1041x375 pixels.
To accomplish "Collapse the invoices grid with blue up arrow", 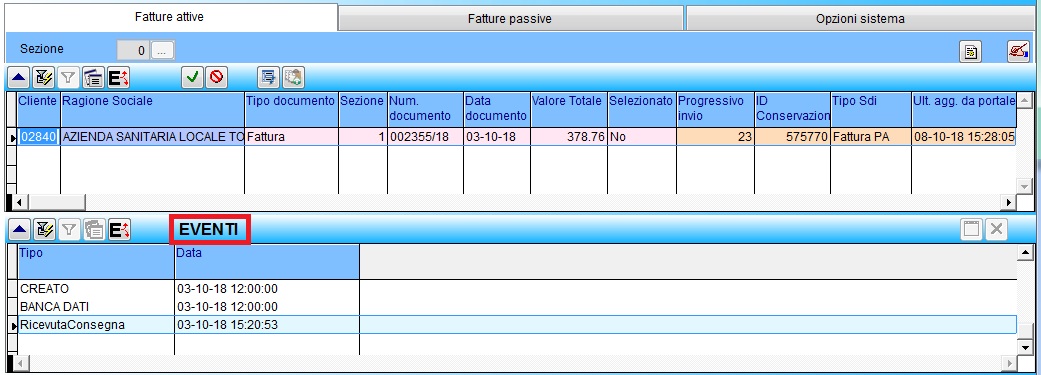I will coord(19,78).
